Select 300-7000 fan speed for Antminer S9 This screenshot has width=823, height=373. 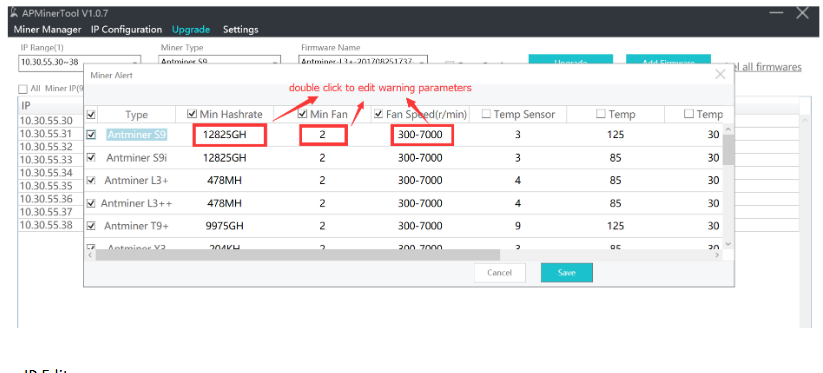pos(421,135)
